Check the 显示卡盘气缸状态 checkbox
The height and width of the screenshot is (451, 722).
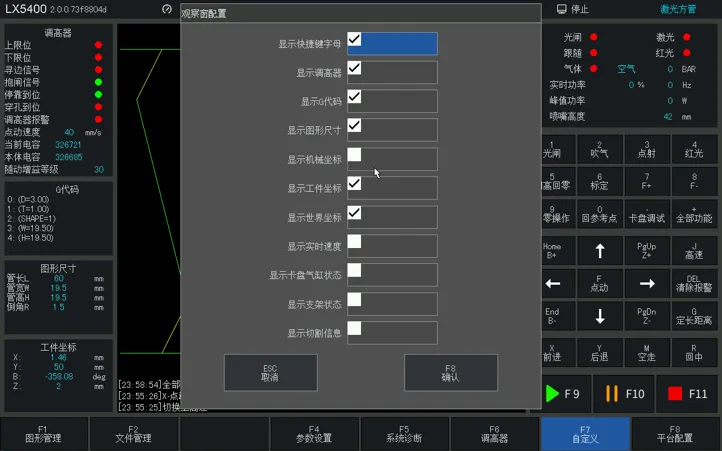[354, 270]
